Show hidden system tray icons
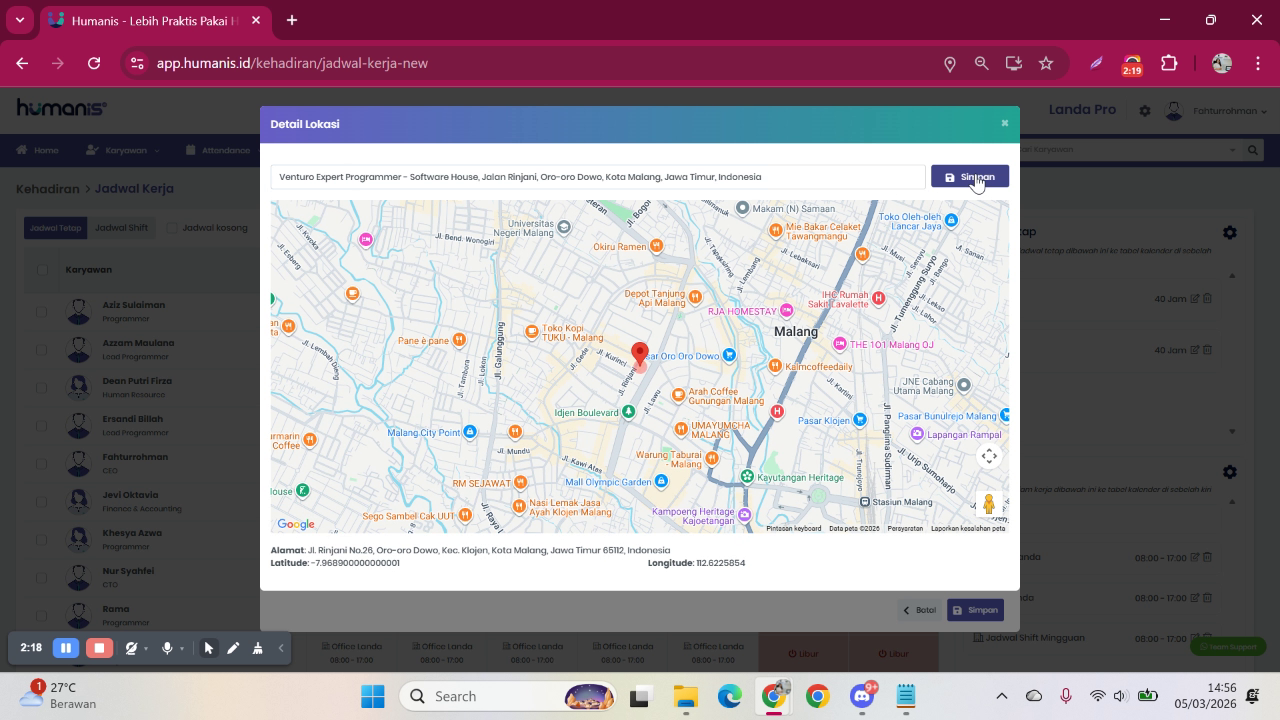This screenshot has height=720, width=1280. tap(1001, 696)
